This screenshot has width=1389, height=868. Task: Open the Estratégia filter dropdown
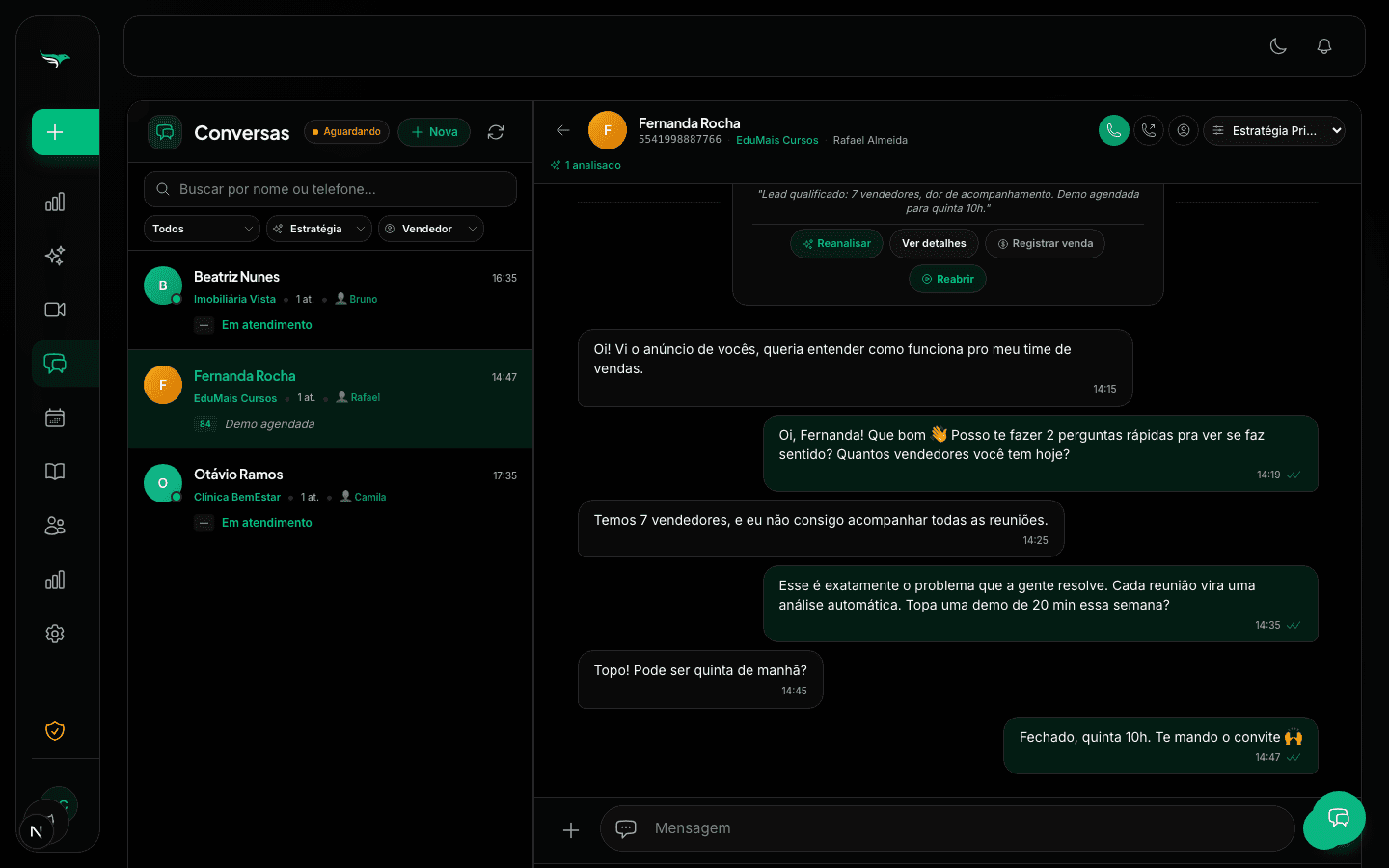[319, 229]
